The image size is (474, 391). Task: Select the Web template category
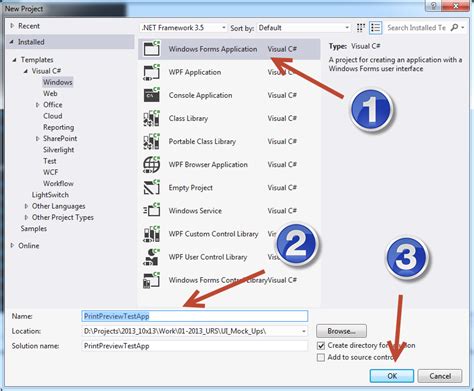pos(50,94)
